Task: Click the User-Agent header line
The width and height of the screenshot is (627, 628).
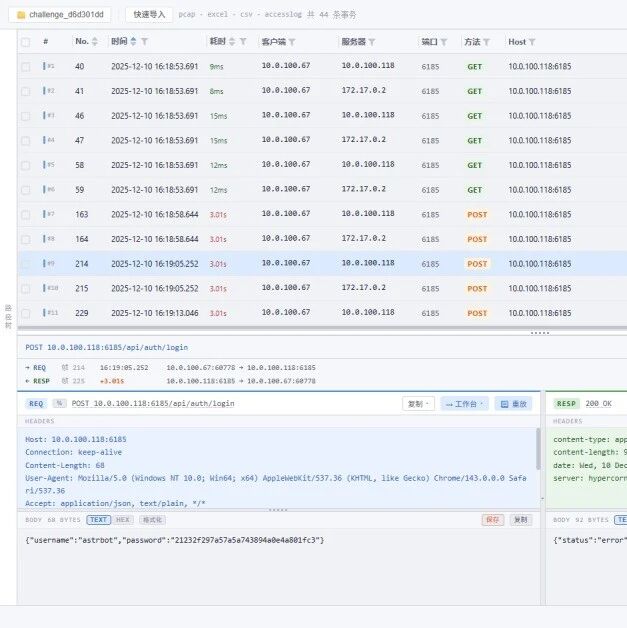Action: pyautogui.click(x=275, y=484)
